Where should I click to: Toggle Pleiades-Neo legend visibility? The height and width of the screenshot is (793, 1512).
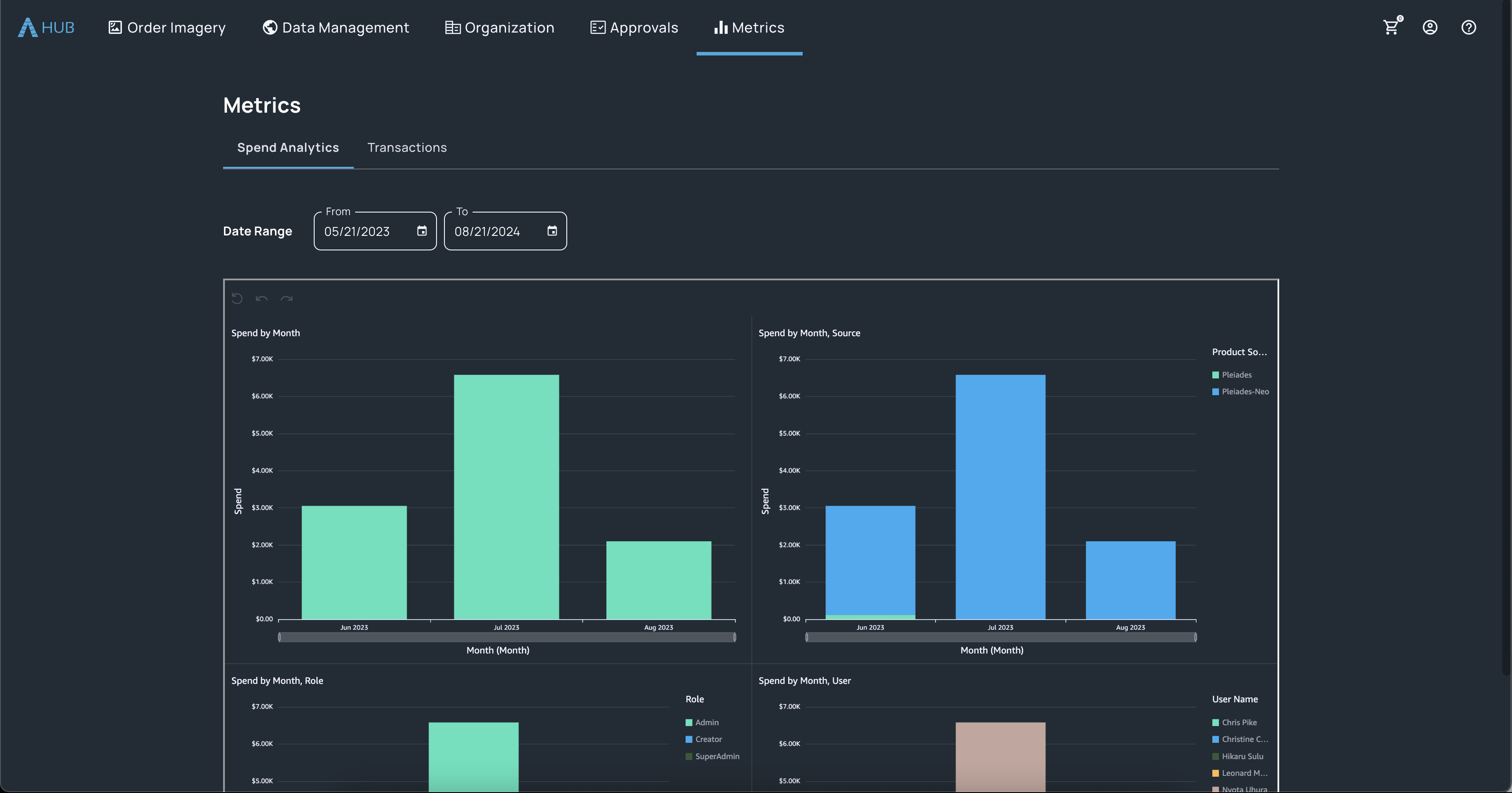pos(1240,391)
